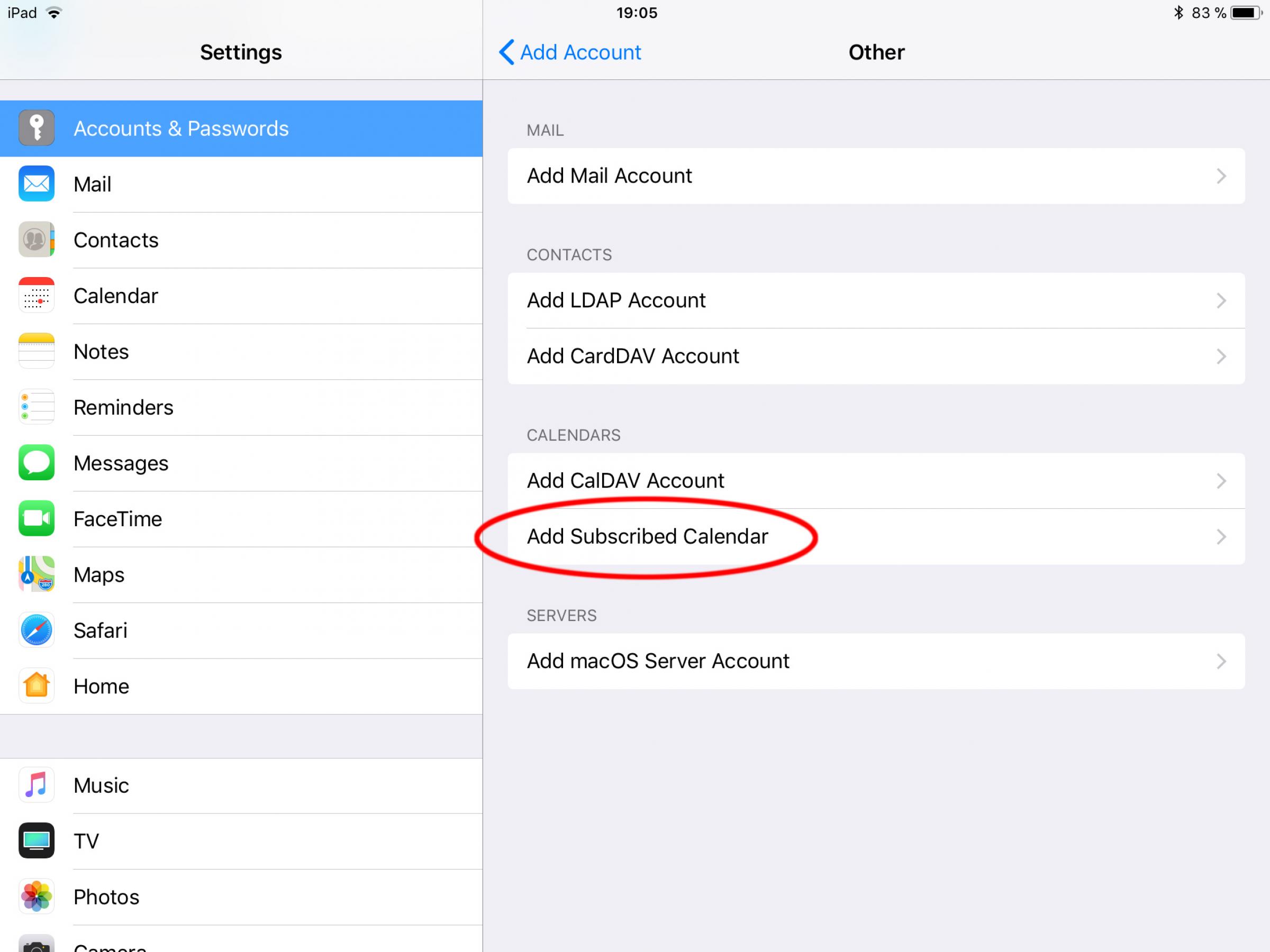Image resolution: width=1270 pixels, height=952 pixels.
Task: Select Accounts & Passwords in sidebar
Action: point(181,129)
